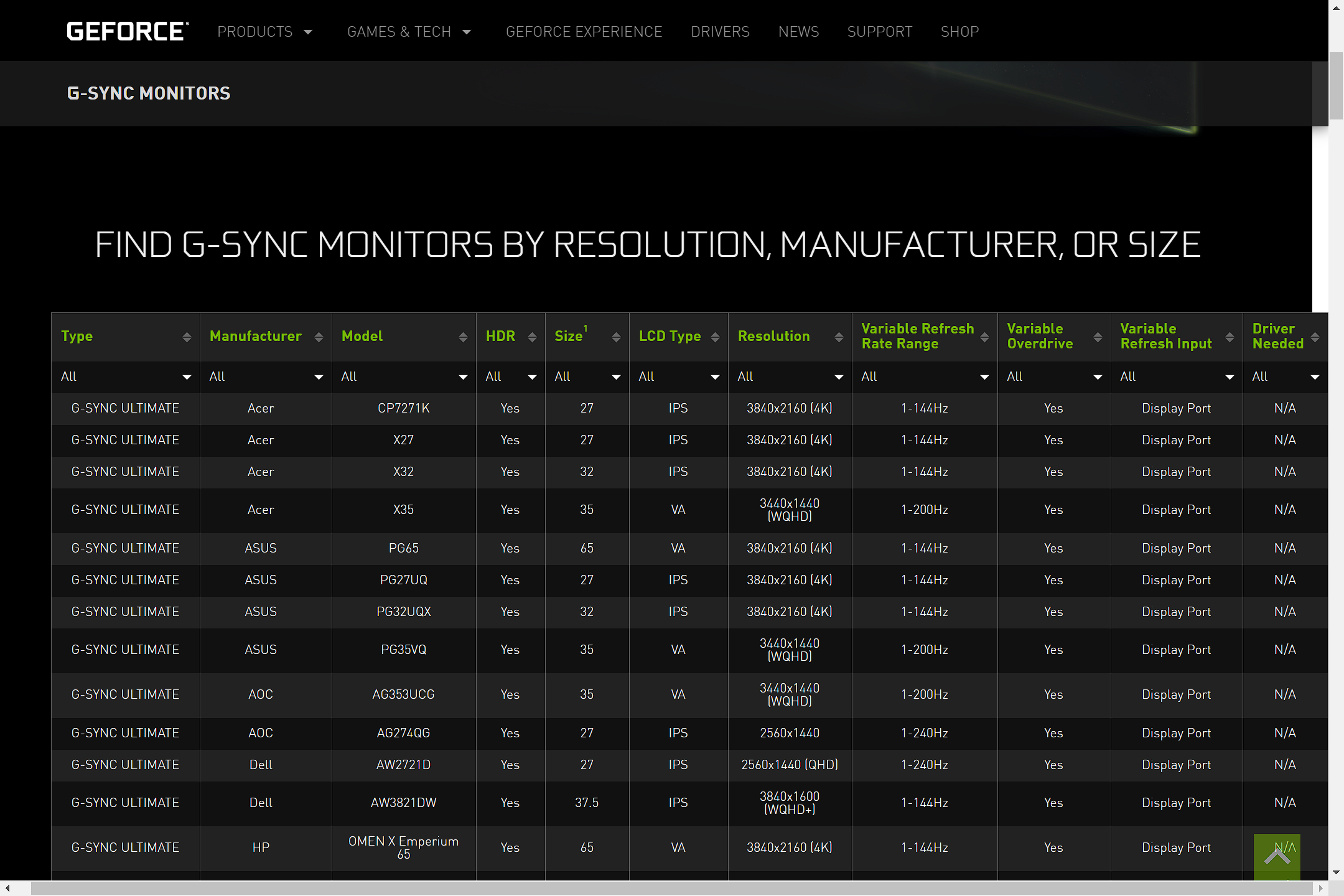This screenshot has height=896, width=1344.
Task: Click vertical scrollbar down arrow
Action: point(1336,872)
